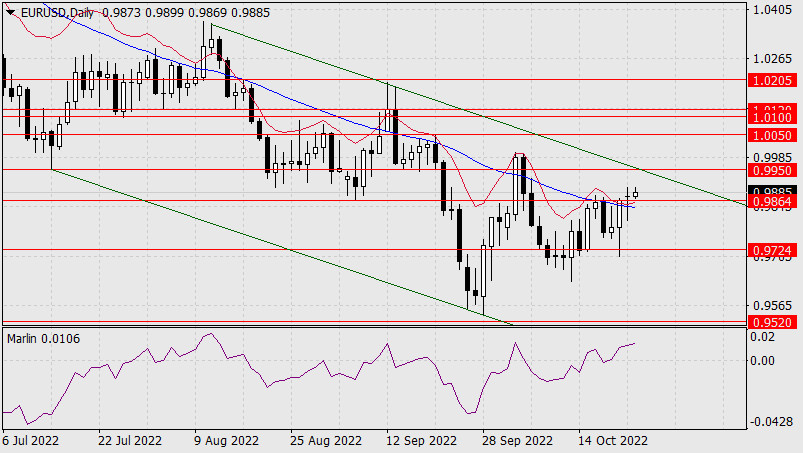Click the 1.0100 red price label
The width and height of the screenshot is (803, 453).
(773, 118)
